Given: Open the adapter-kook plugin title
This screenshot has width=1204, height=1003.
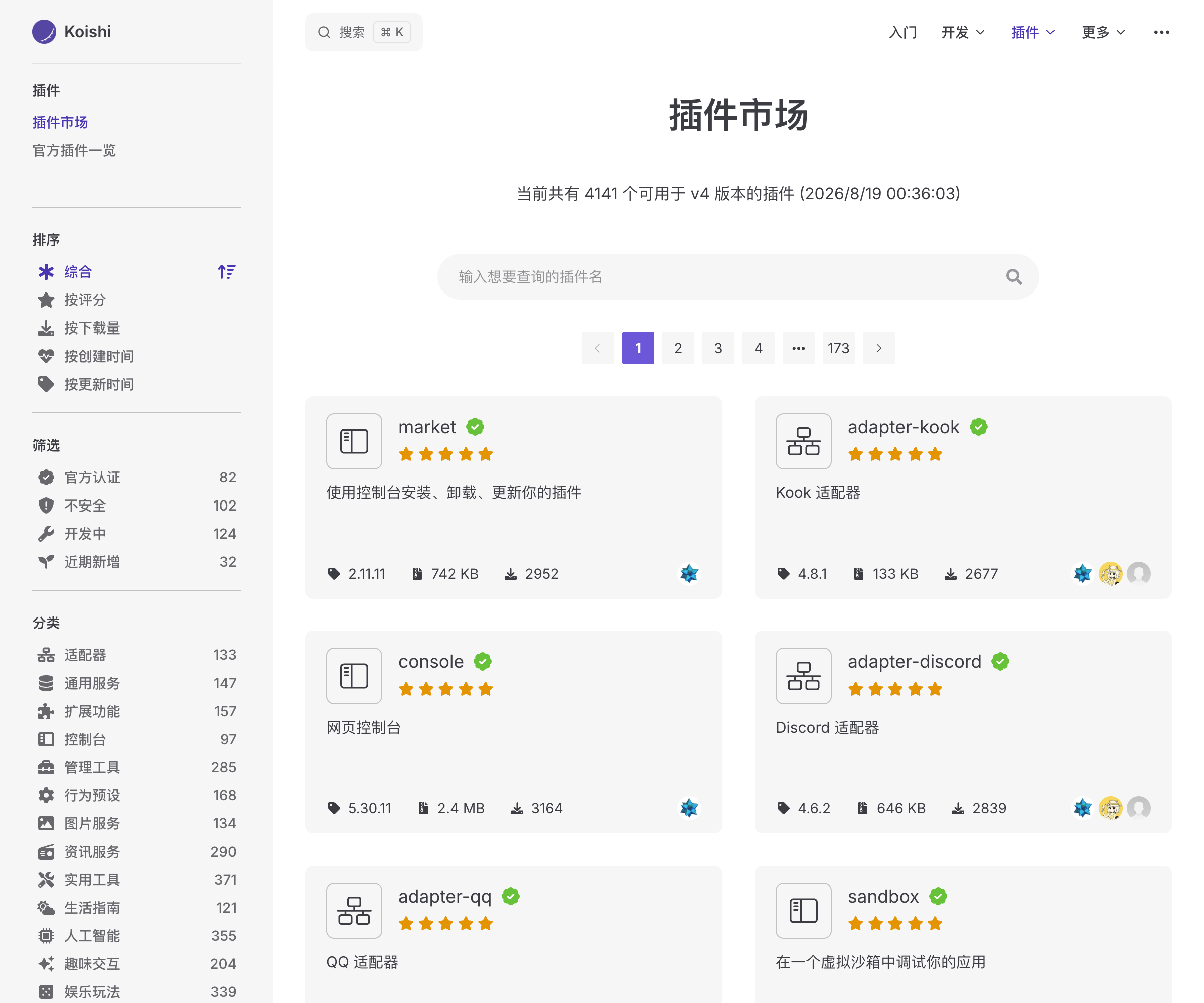Looking at the screenshot, I should point(903,427).
